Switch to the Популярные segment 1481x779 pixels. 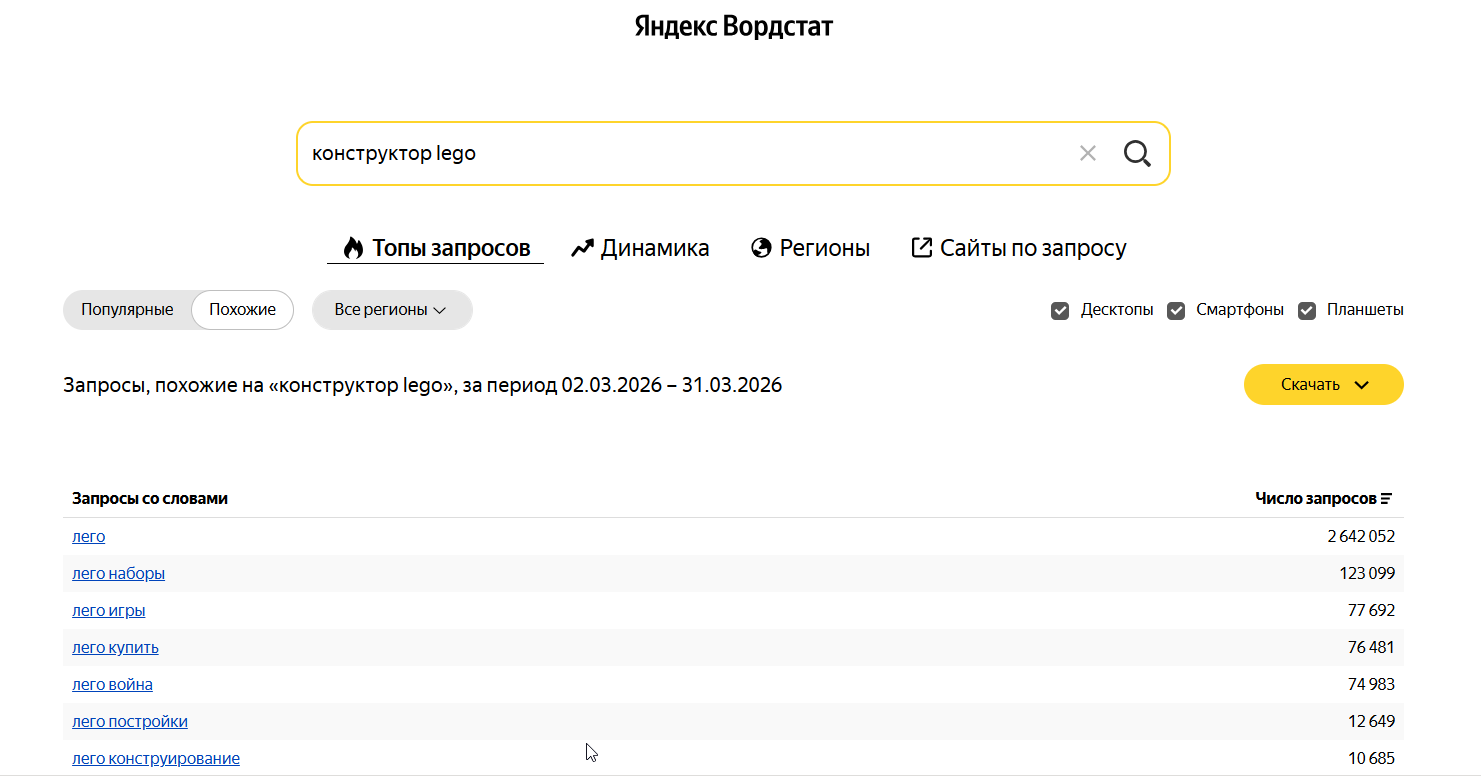[128, 310]
